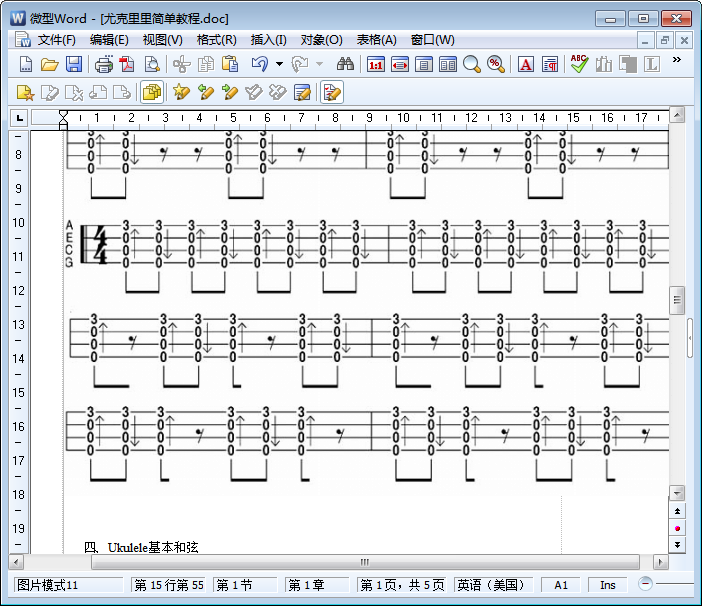
Task: Click the red browse-object dot button
Action: coord(677,529)
